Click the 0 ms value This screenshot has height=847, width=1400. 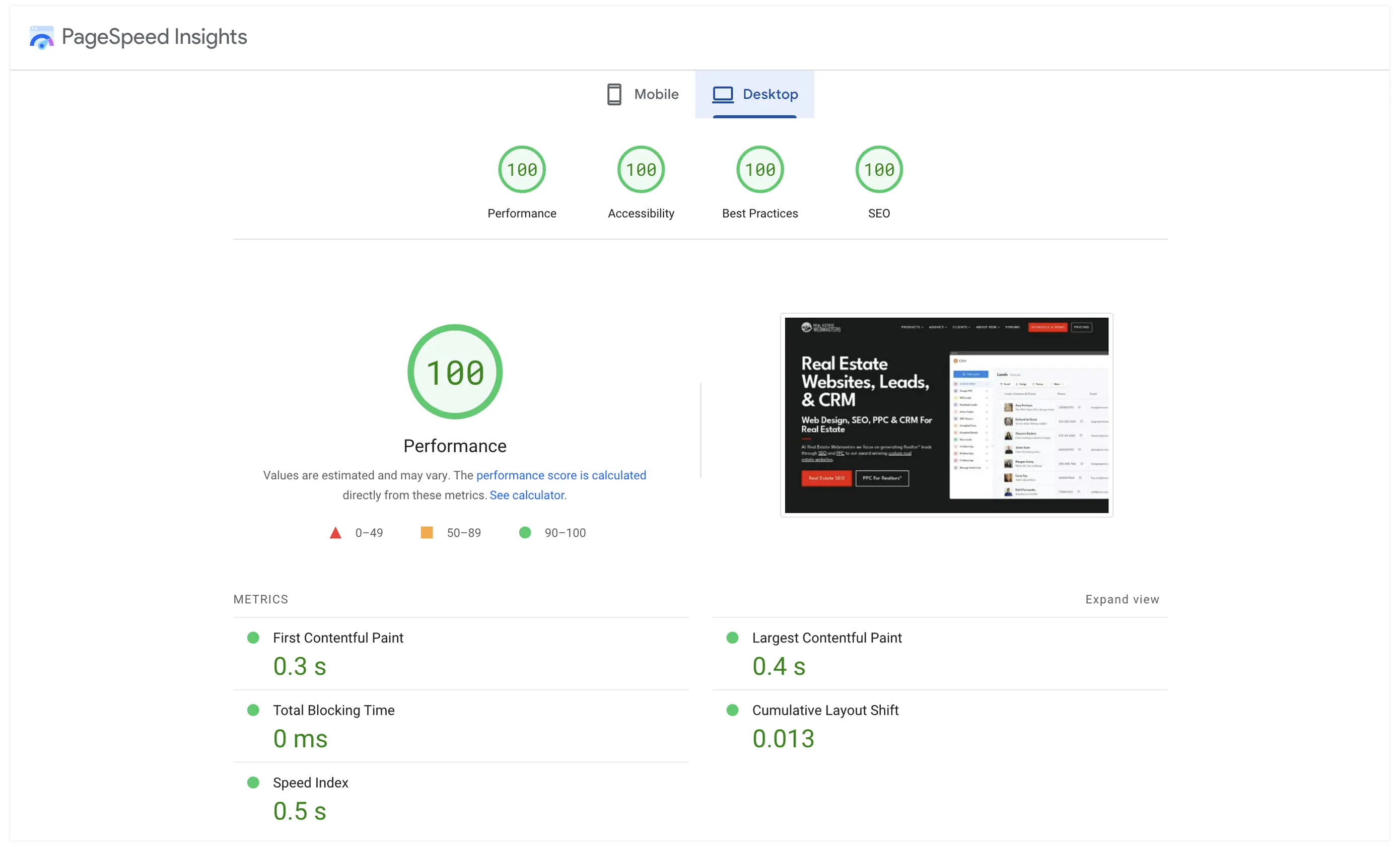tap(300, 739)
